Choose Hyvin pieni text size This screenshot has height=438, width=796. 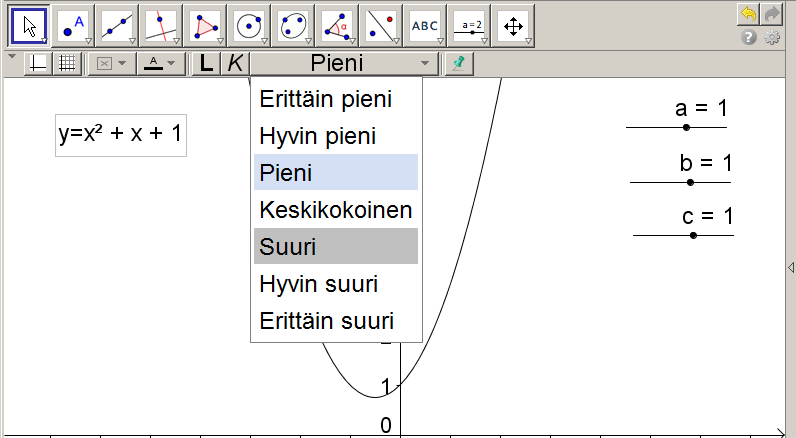(x=336, y=136)
